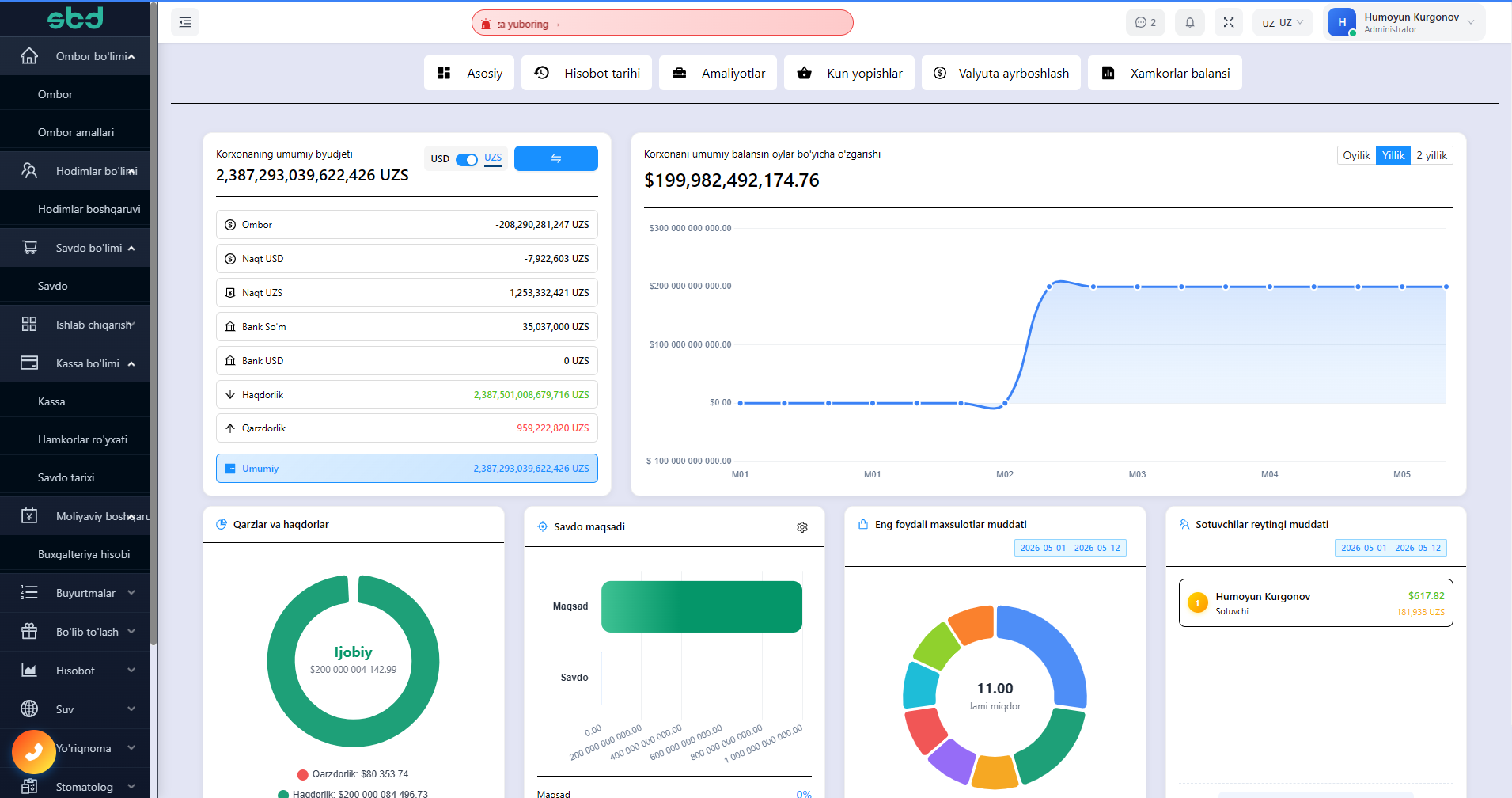Select the Oyilik period option
The height and width of the screenshot is (798, 1512).
click(x=1356, y=155)
